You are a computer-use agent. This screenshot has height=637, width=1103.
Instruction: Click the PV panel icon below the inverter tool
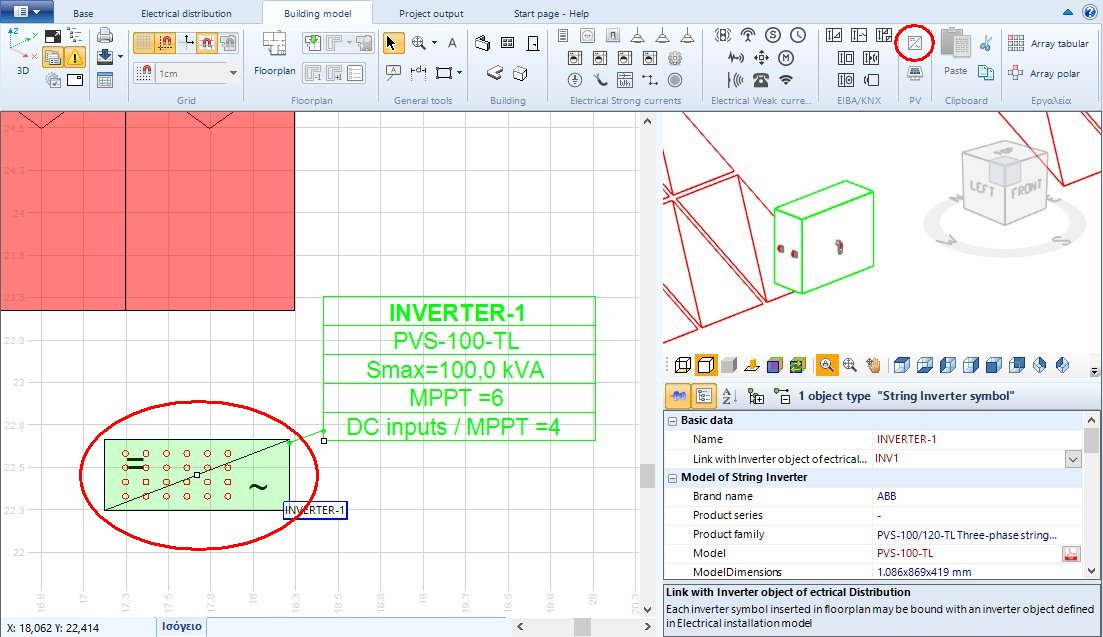click(x=914, y=72)
